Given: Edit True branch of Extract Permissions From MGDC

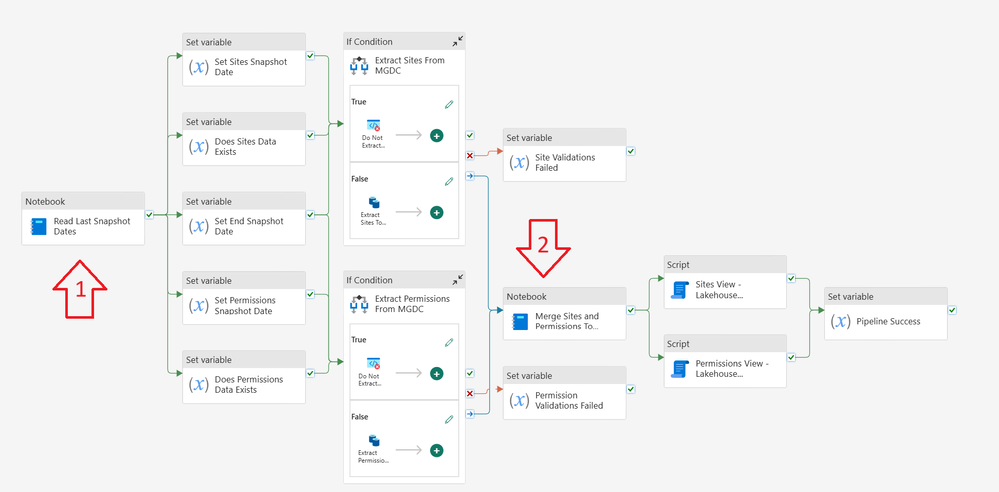Looking at the screenshot, I should coord(449,342).
